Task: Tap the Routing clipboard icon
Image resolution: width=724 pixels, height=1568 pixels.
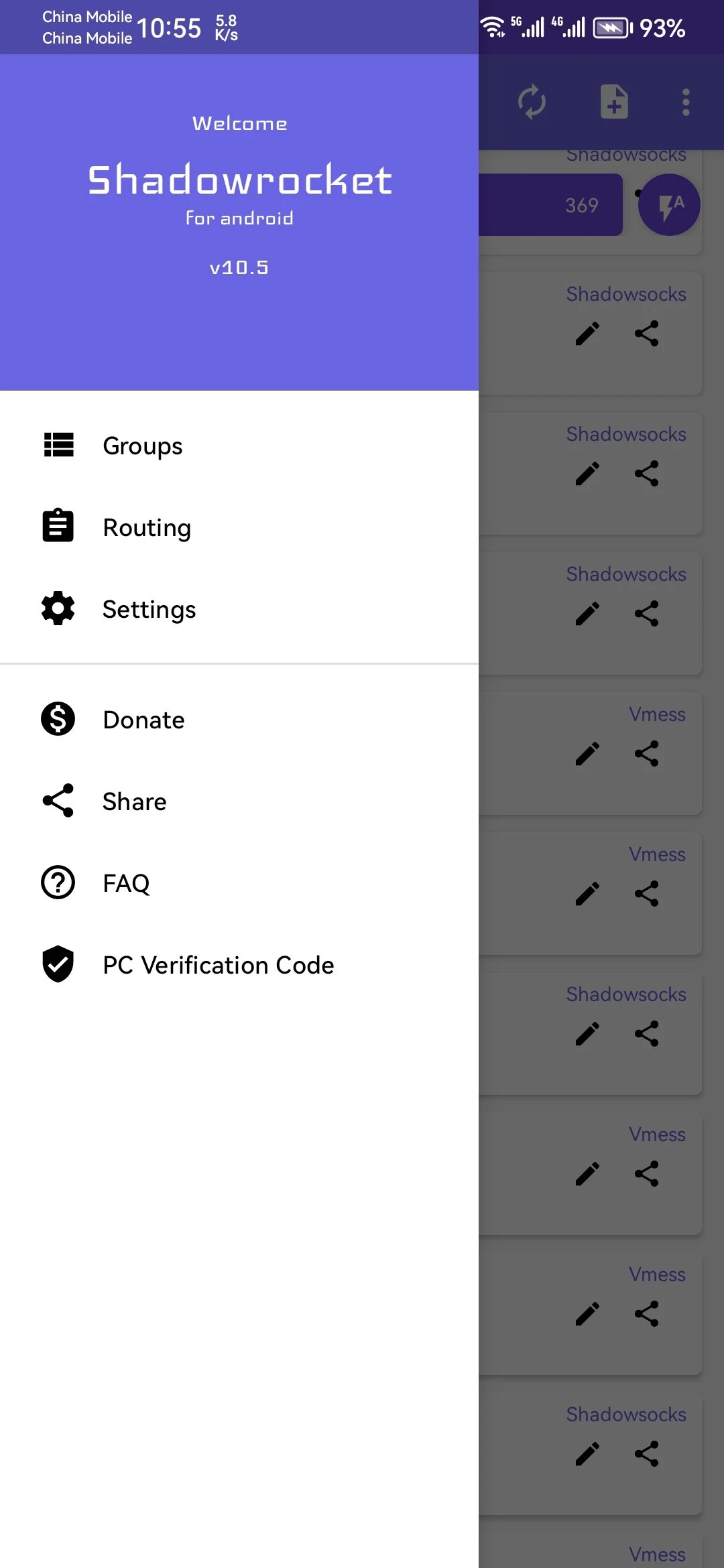Action: click(58, 526)
